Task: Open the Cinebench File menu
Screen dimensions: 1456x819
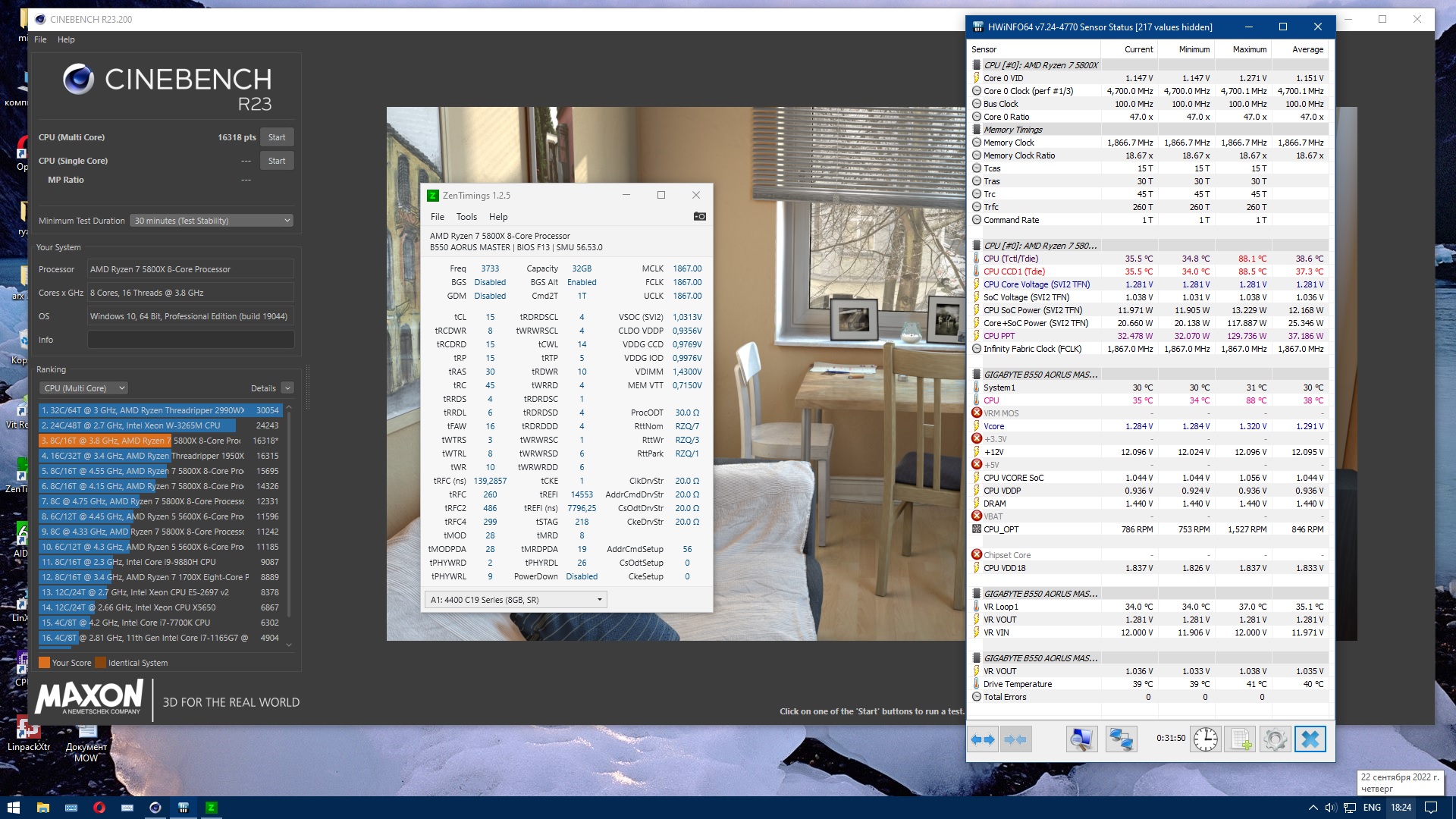Action: (x=40, y=39)
